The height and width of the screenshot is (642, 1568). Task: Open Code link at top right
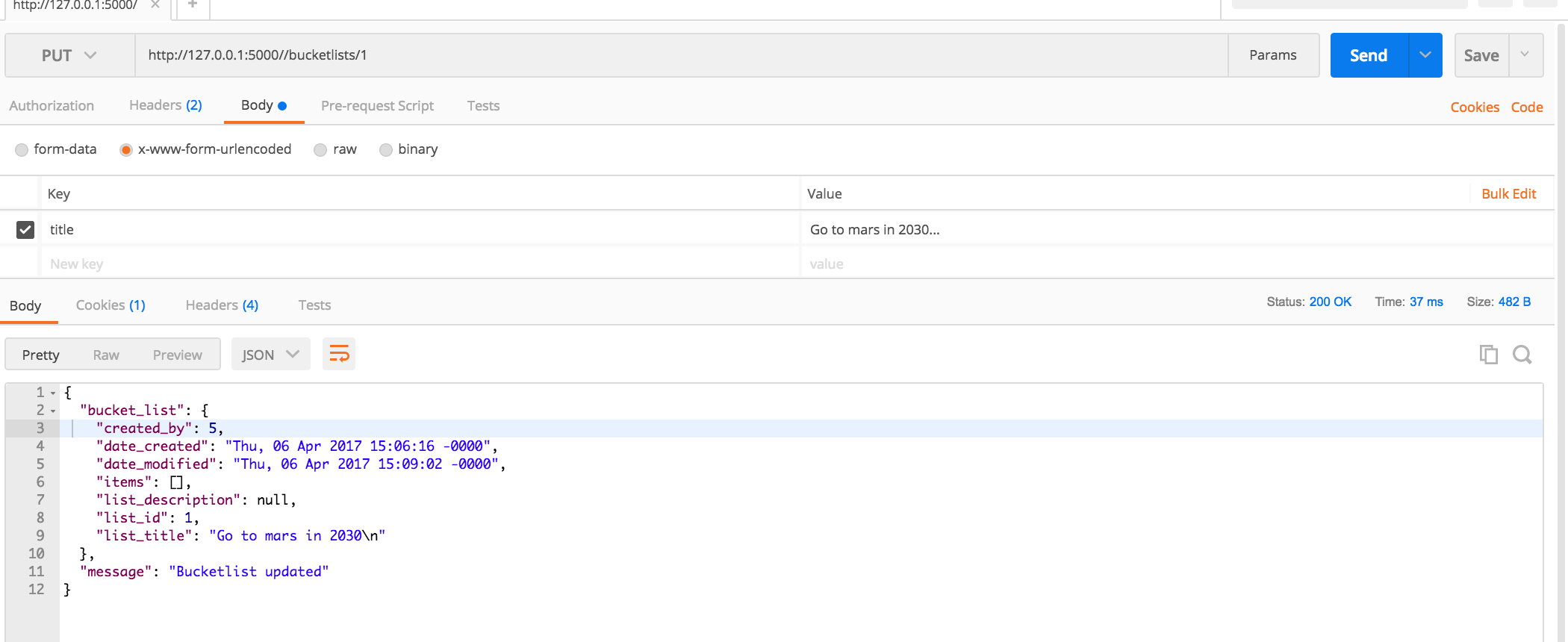[1527, 107]
